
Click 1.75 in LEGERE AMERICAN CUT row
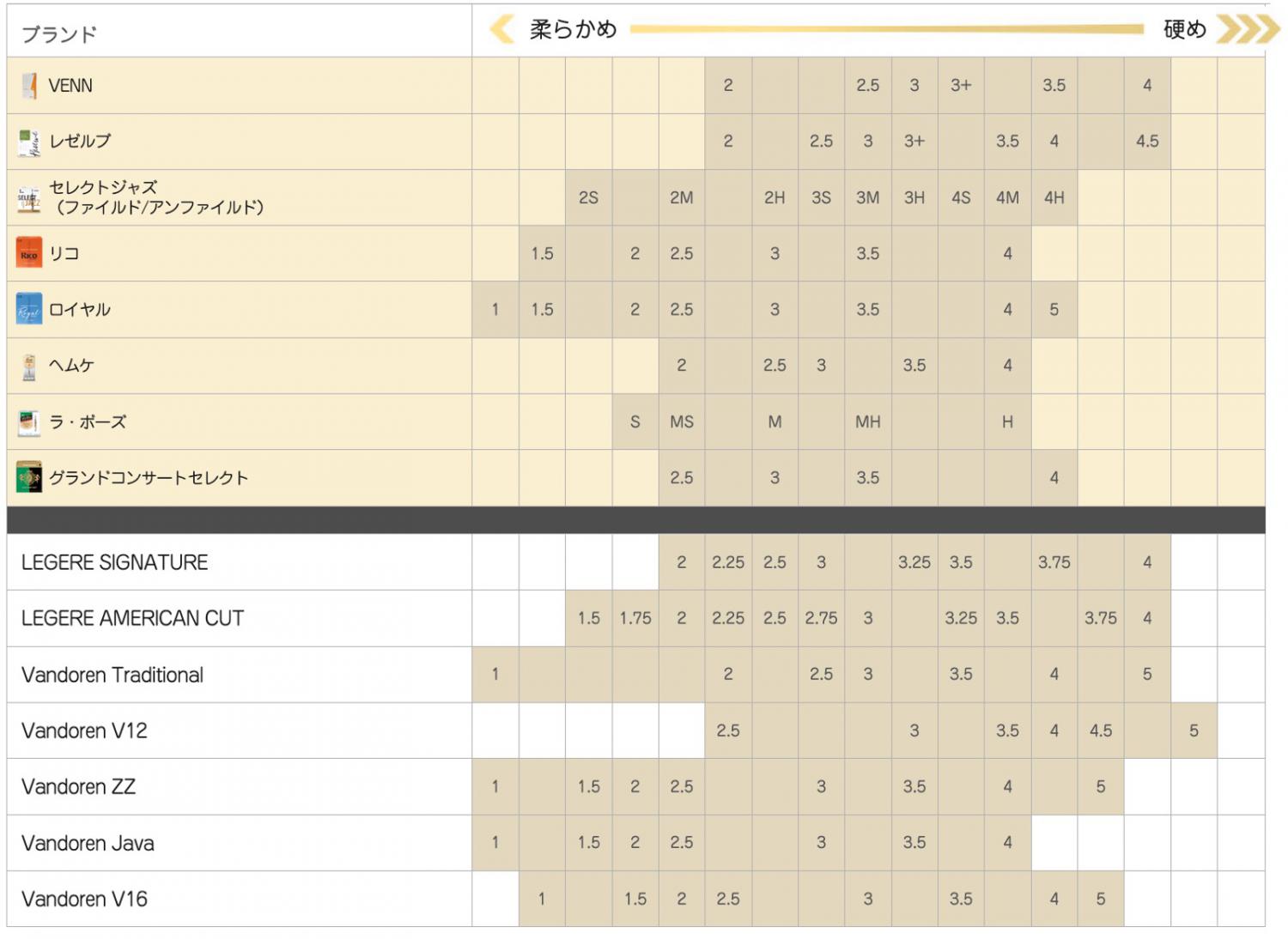[635, 618]
